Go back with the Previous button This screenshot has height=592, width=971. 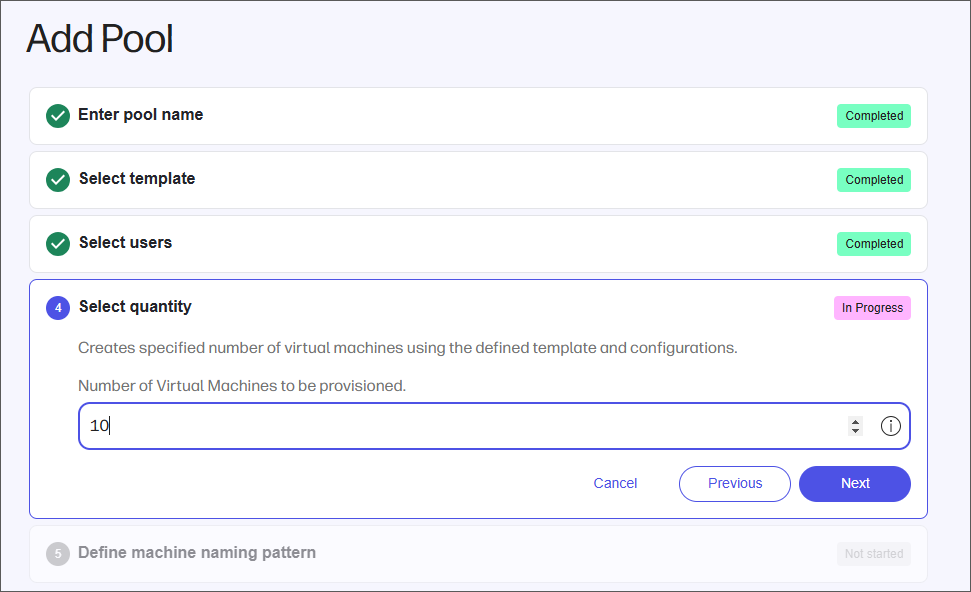pyautogui.click(x=734, y=484)
